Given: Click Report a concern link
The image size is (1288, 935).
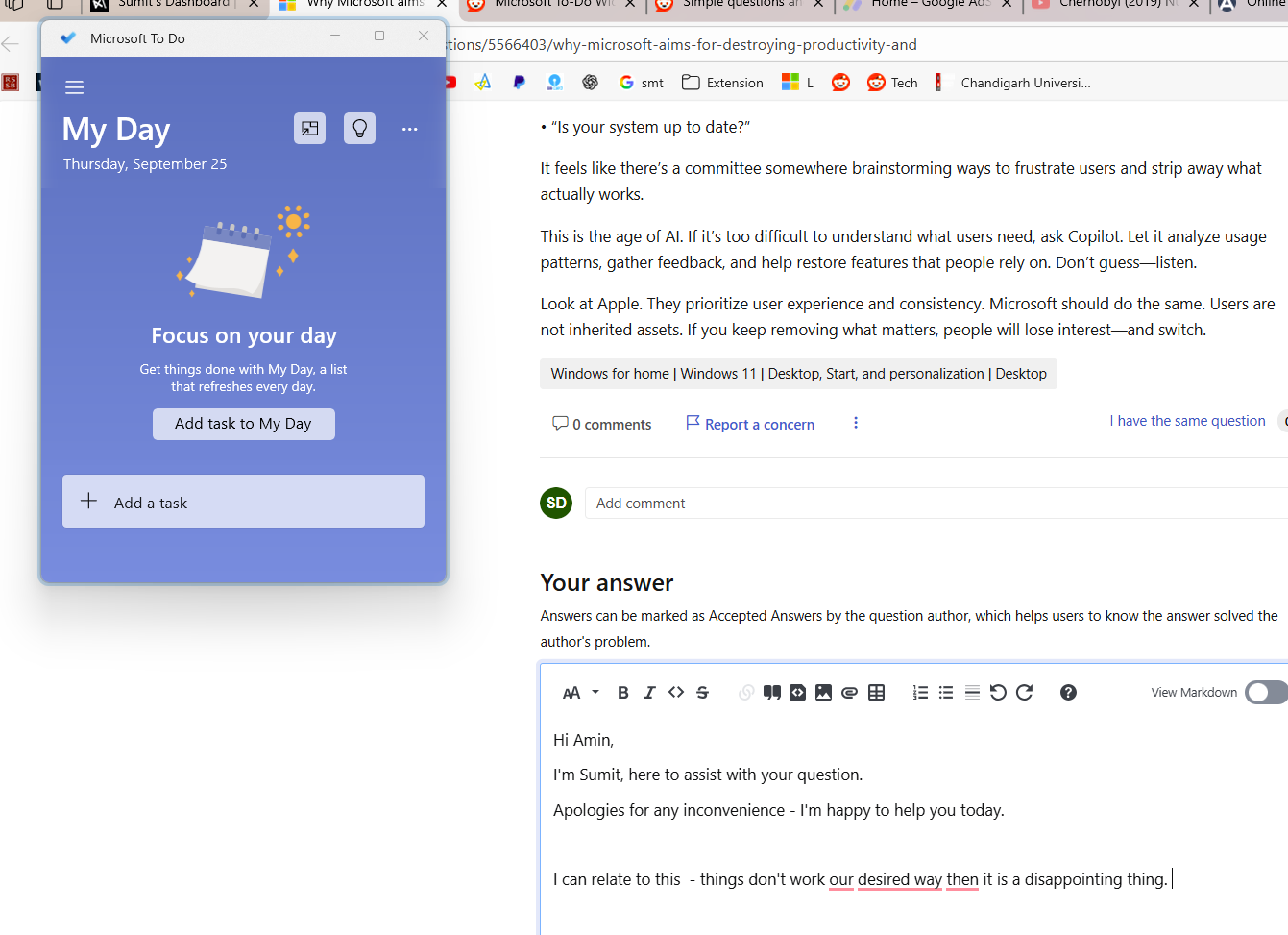Looking at the screenshot, I should [750, 424].
